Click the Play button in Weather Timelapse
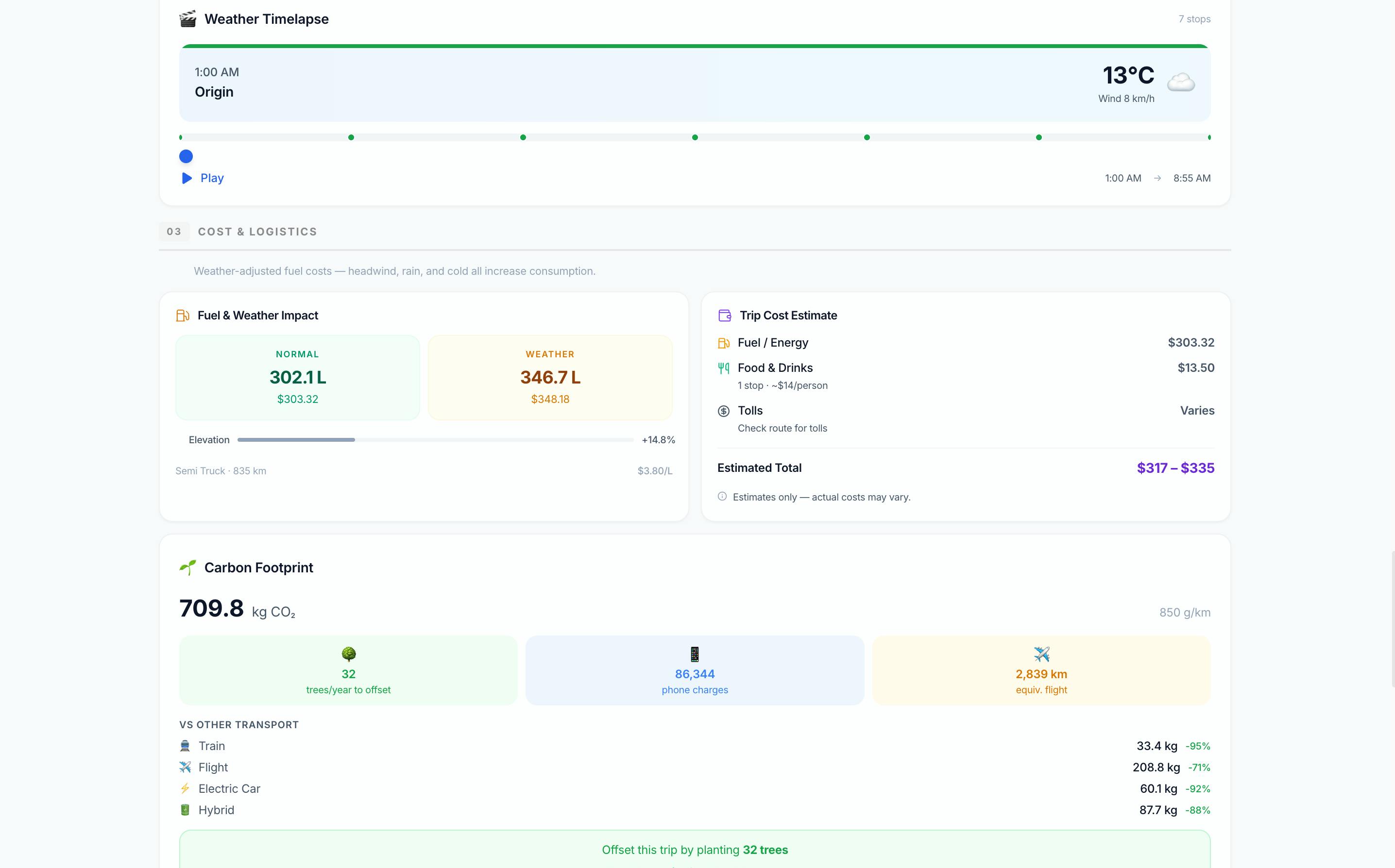 click(202, 178)
